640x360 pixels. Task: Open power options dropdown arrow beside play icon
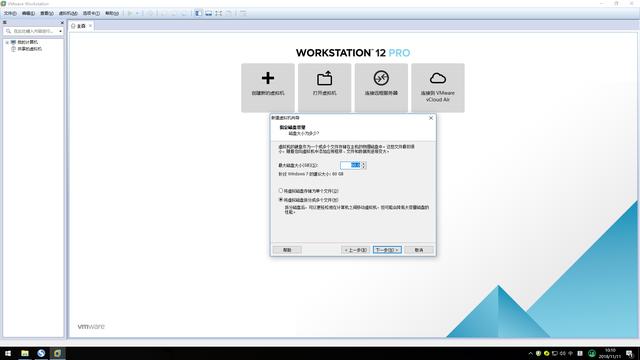137,13
